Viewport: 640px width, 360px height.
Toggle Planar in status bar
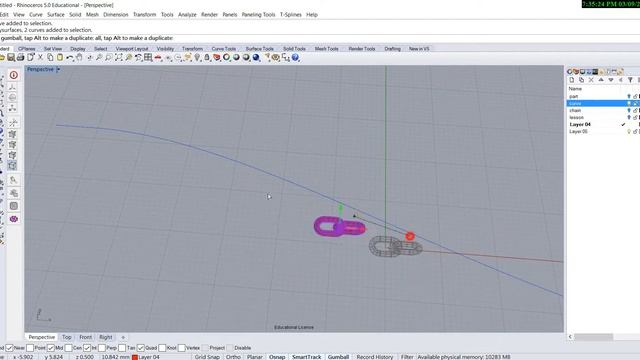(254, 357)
